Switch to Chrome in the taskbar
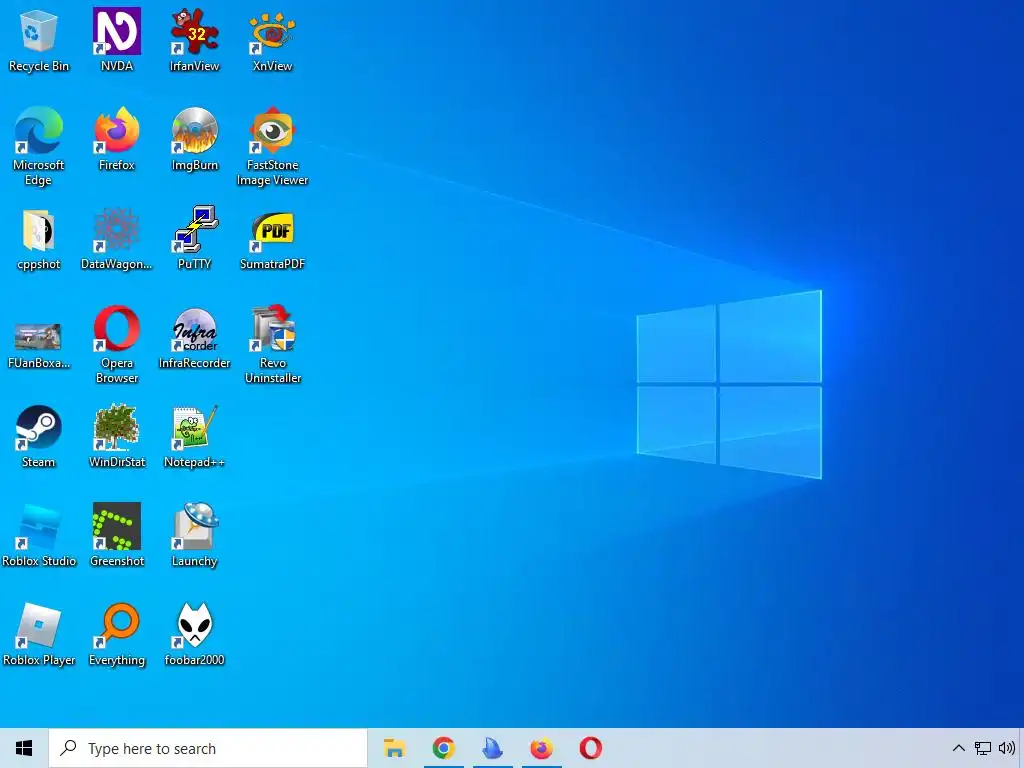Viewport: 1024px width, 768px height. coord(443,748)
